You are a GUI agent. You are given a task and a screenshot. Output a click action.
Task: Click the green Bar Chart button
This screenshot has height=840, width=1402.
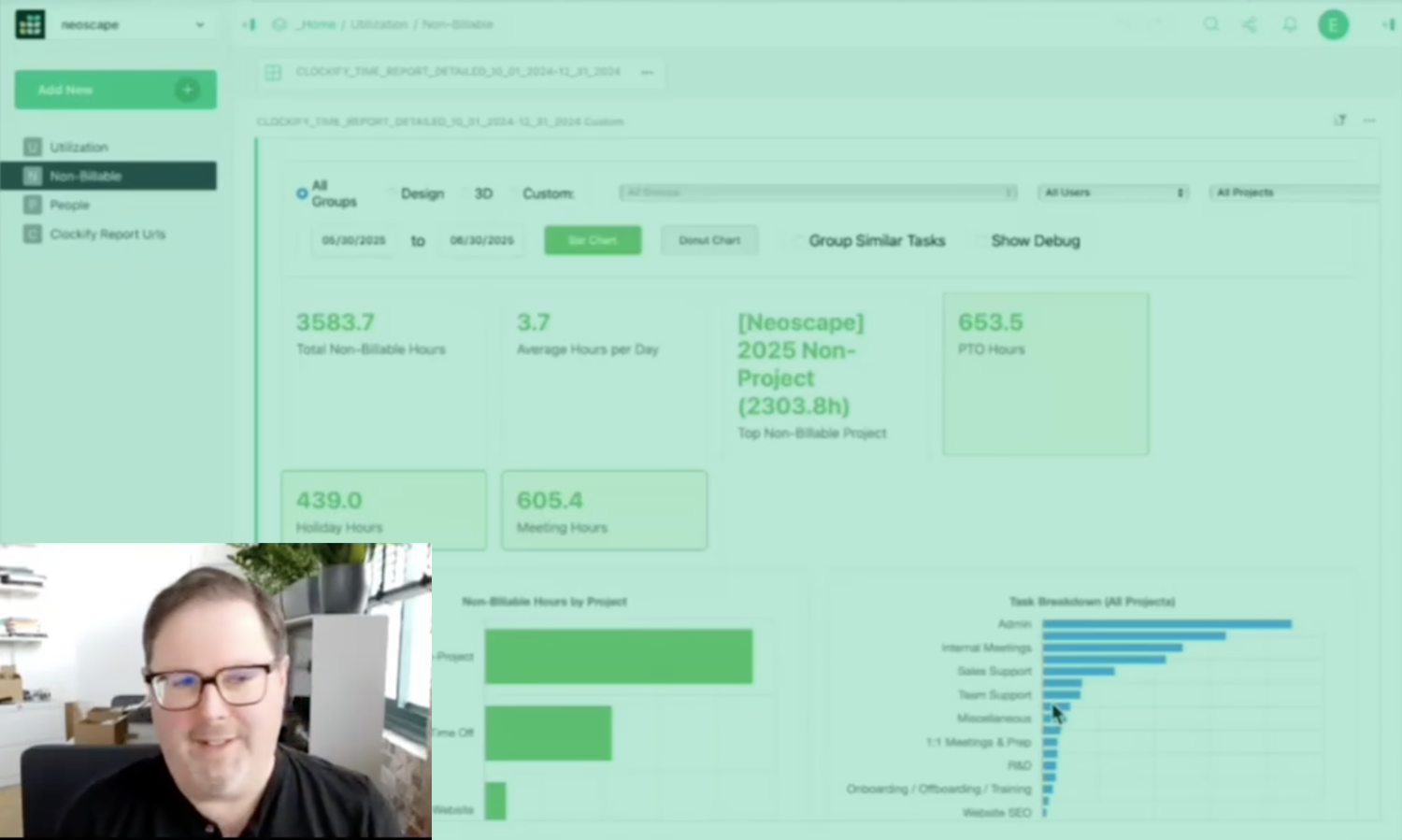593,240
